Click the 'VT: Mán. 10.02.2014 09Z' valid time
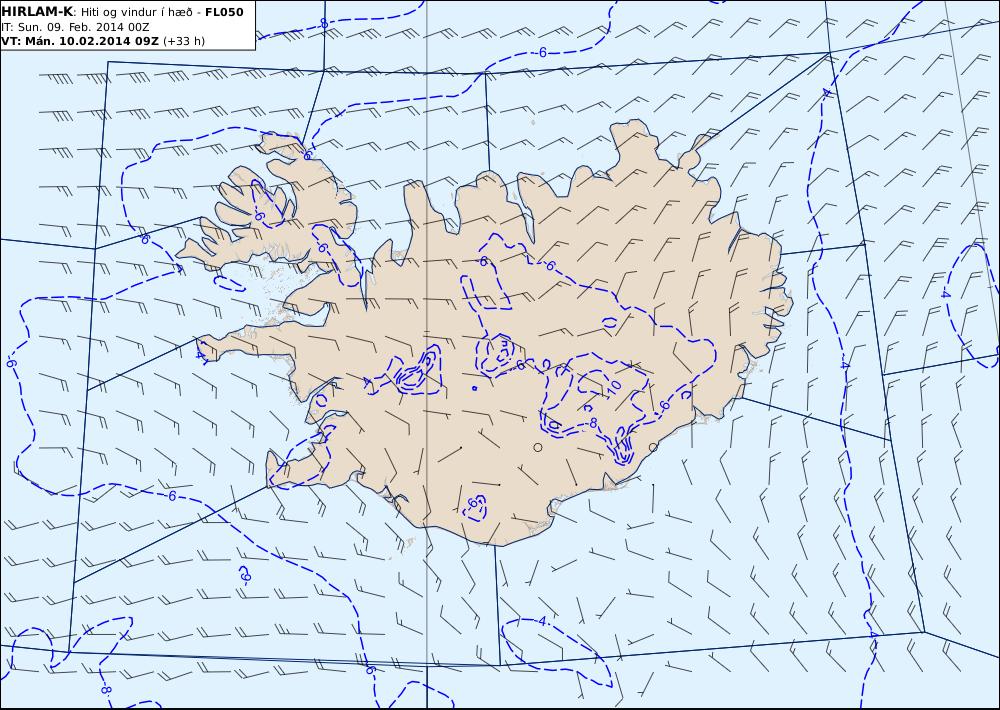The height and width of the screenshot is (710, 1000). coord(80,41)
